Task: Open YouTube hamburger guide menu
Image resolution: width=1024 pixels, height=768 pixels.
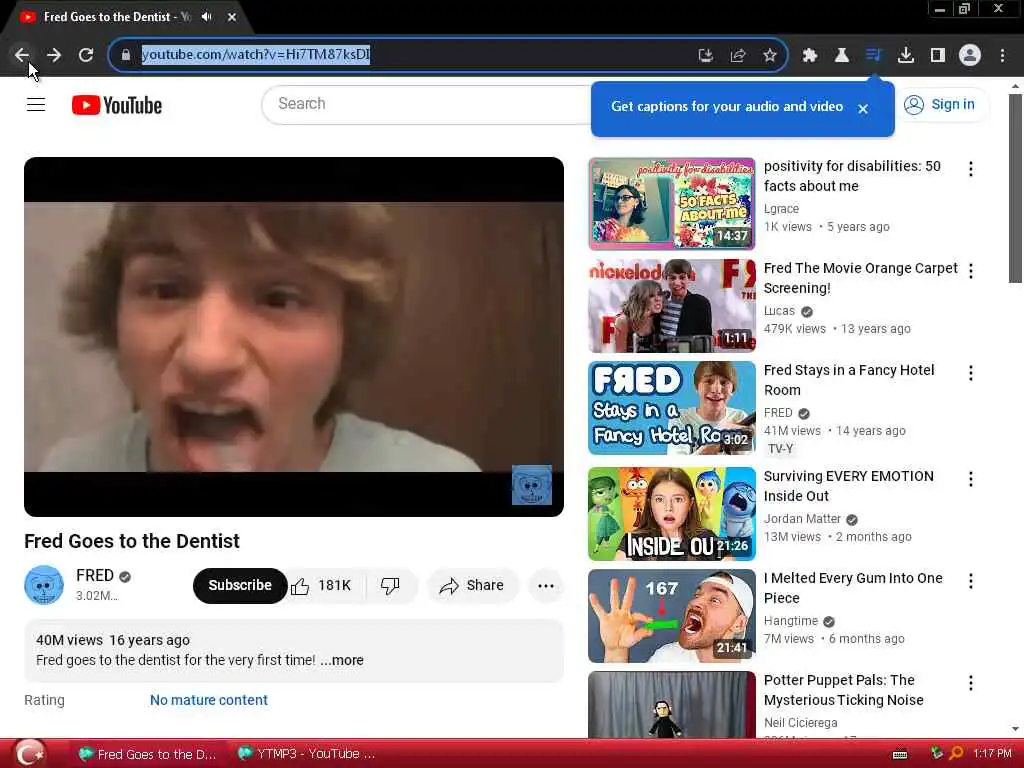Action: click(x=36, y=104)
